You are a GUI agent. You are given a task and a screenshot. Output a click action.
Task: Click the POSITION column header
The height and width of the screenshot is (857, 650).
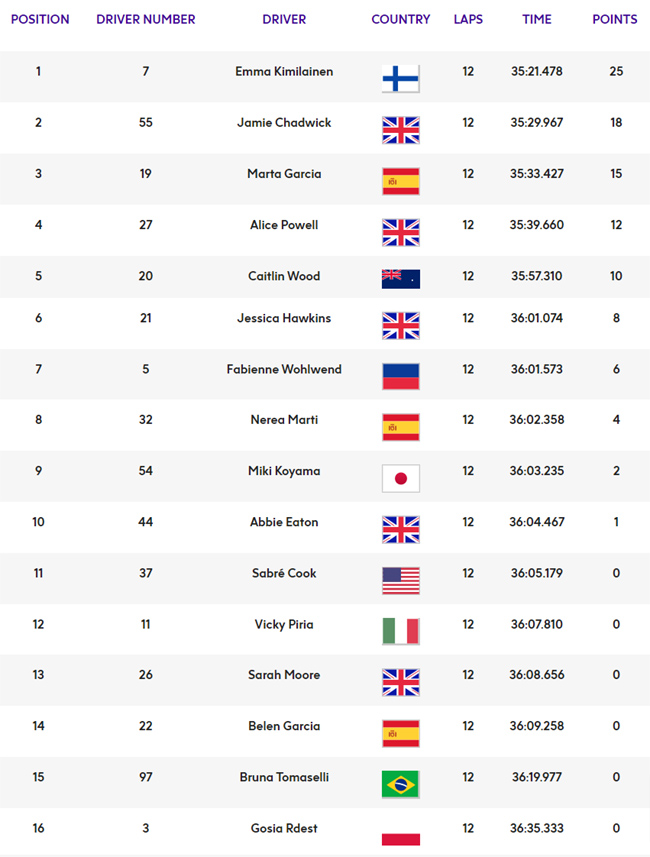click(40, 19)
